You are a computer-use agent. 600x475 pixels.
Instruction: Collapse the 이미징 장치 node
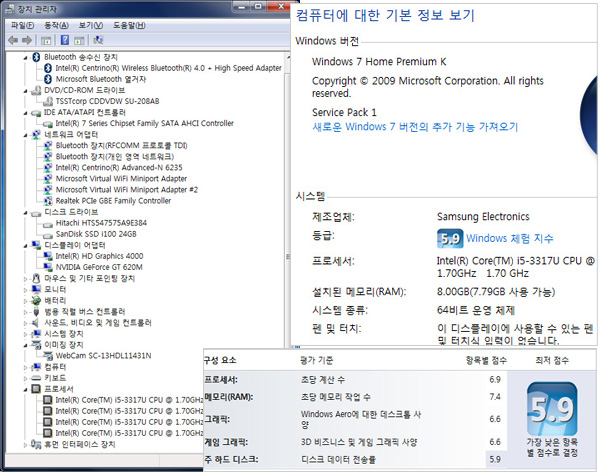click(x=26, y=346)
